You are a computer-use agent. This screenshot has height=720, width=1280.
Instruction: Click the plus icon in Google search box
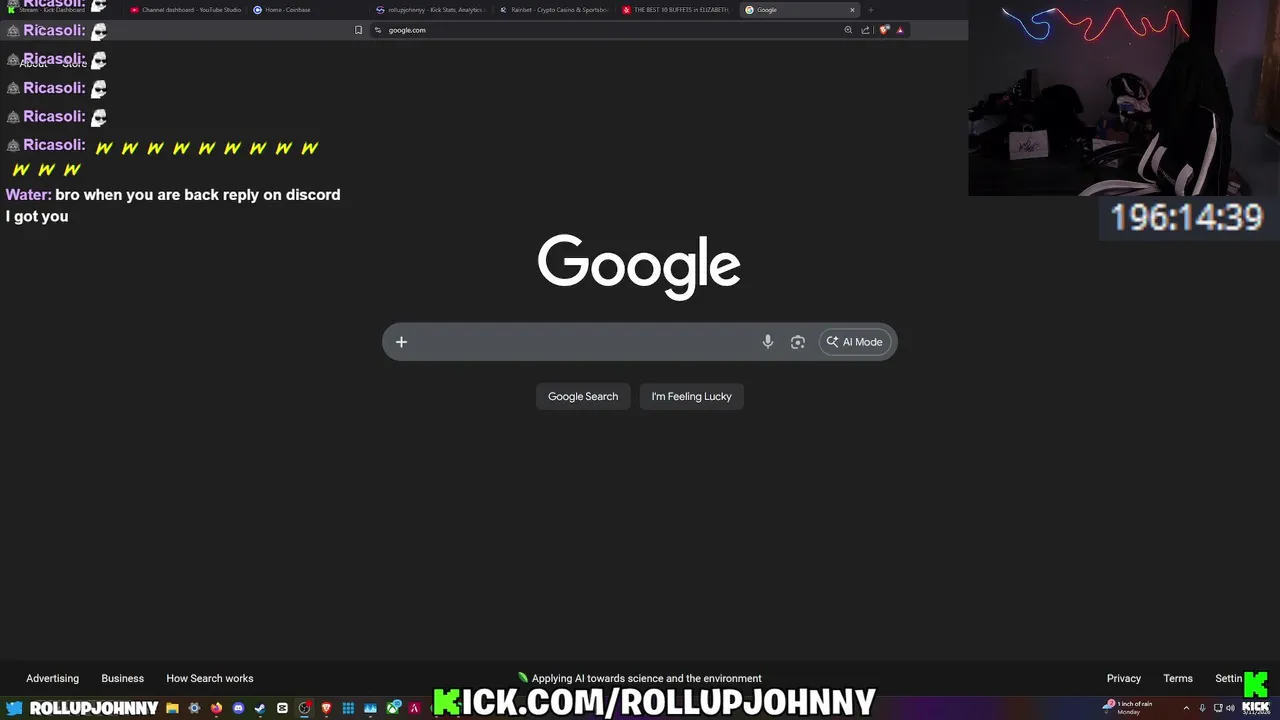401,342
